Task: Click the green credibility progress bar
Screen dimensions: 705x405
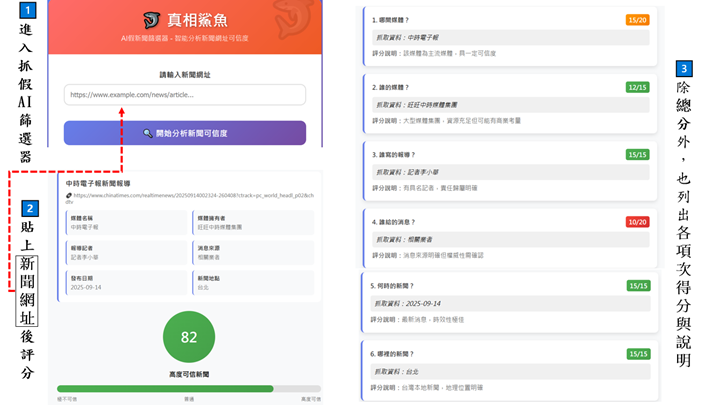Action: coord(165,389)
